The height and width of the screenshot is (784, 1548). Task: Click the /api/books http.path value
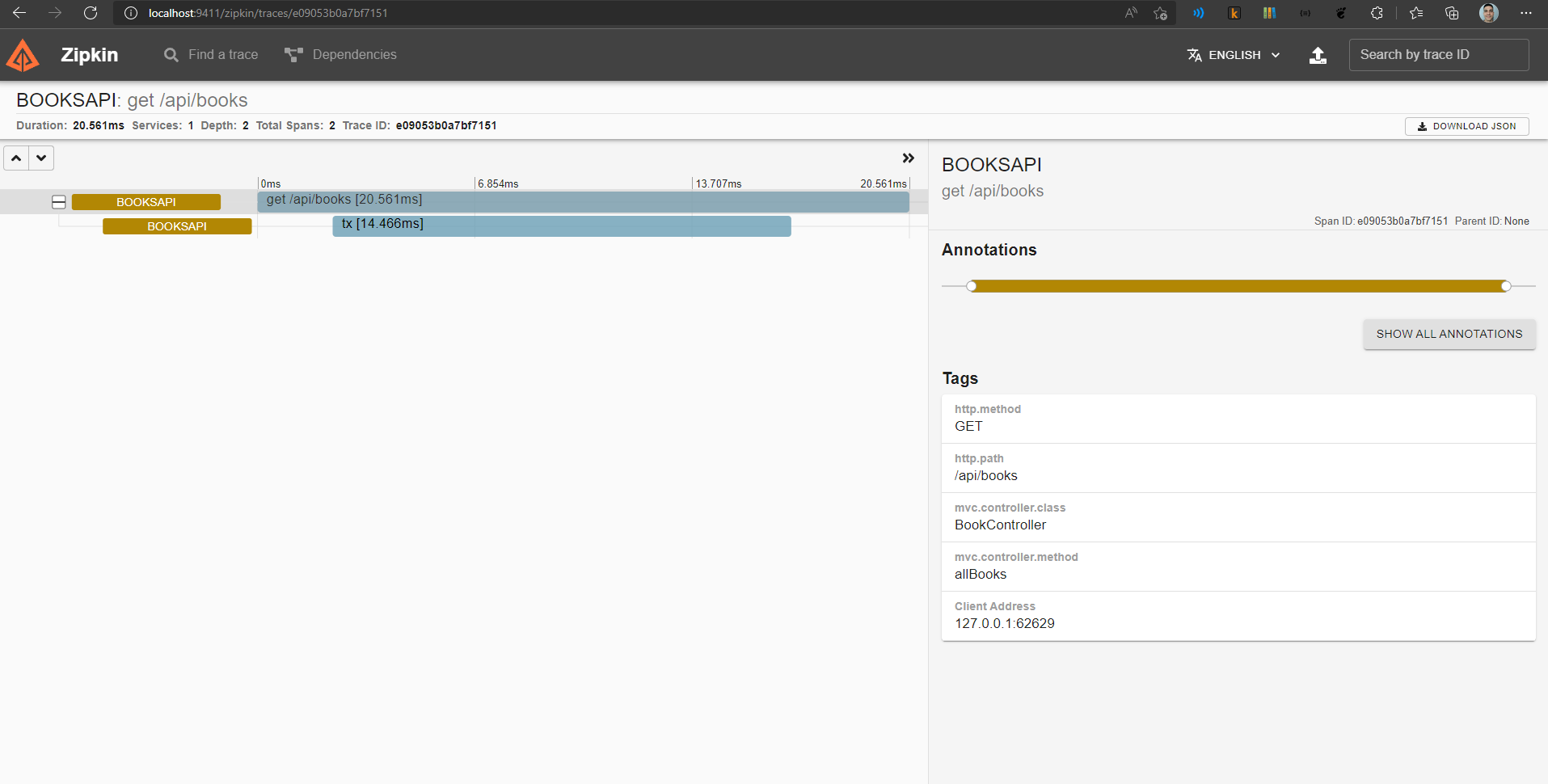tap(986, 476)
